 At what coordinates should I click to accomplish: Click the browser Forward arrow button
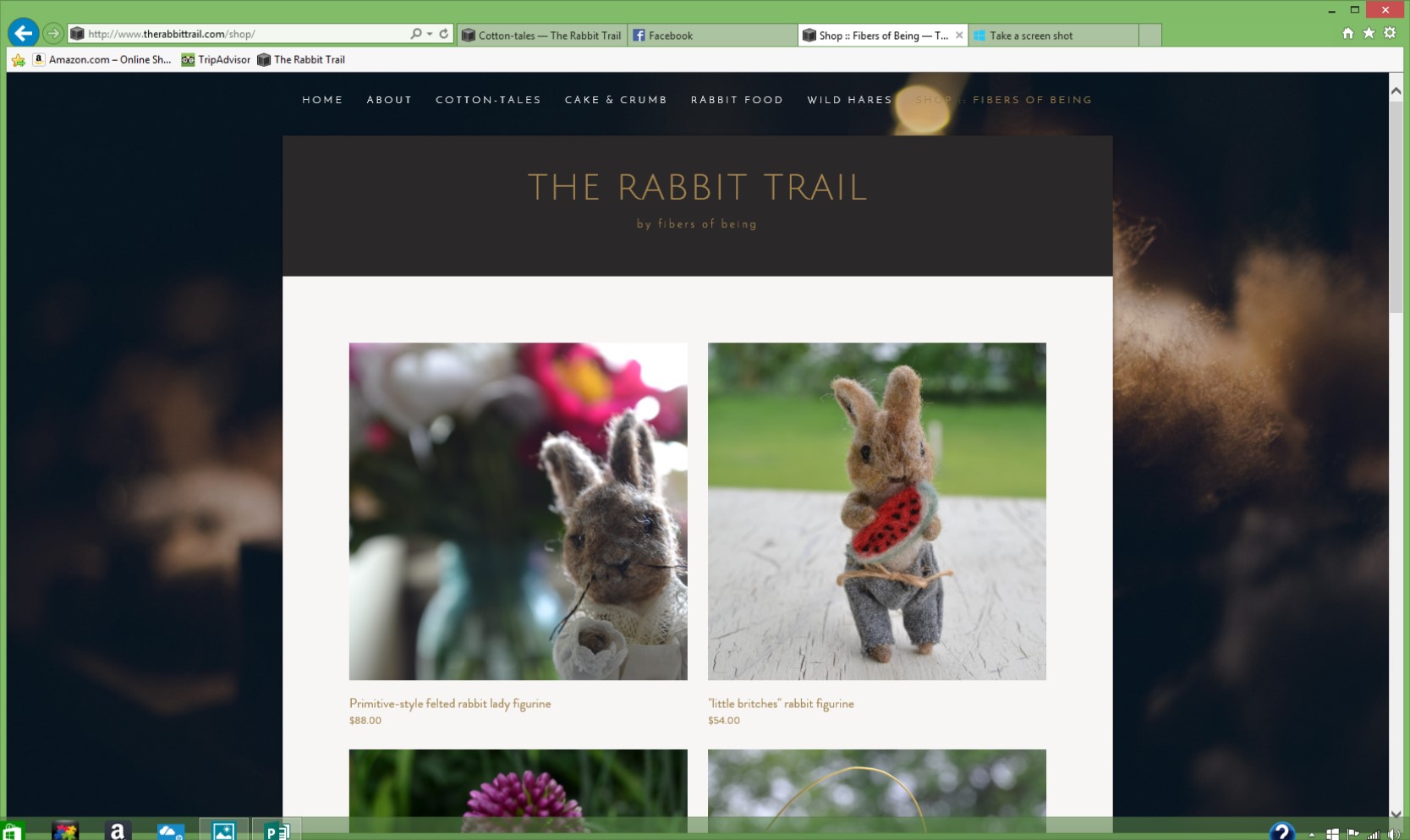pyautogui.click(x=53, y=34)
